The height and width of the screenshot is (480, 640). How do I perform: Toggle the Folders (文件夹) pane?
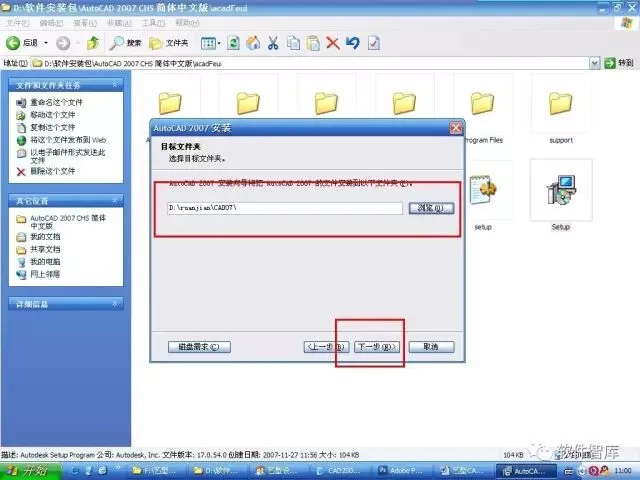(168, 43)
